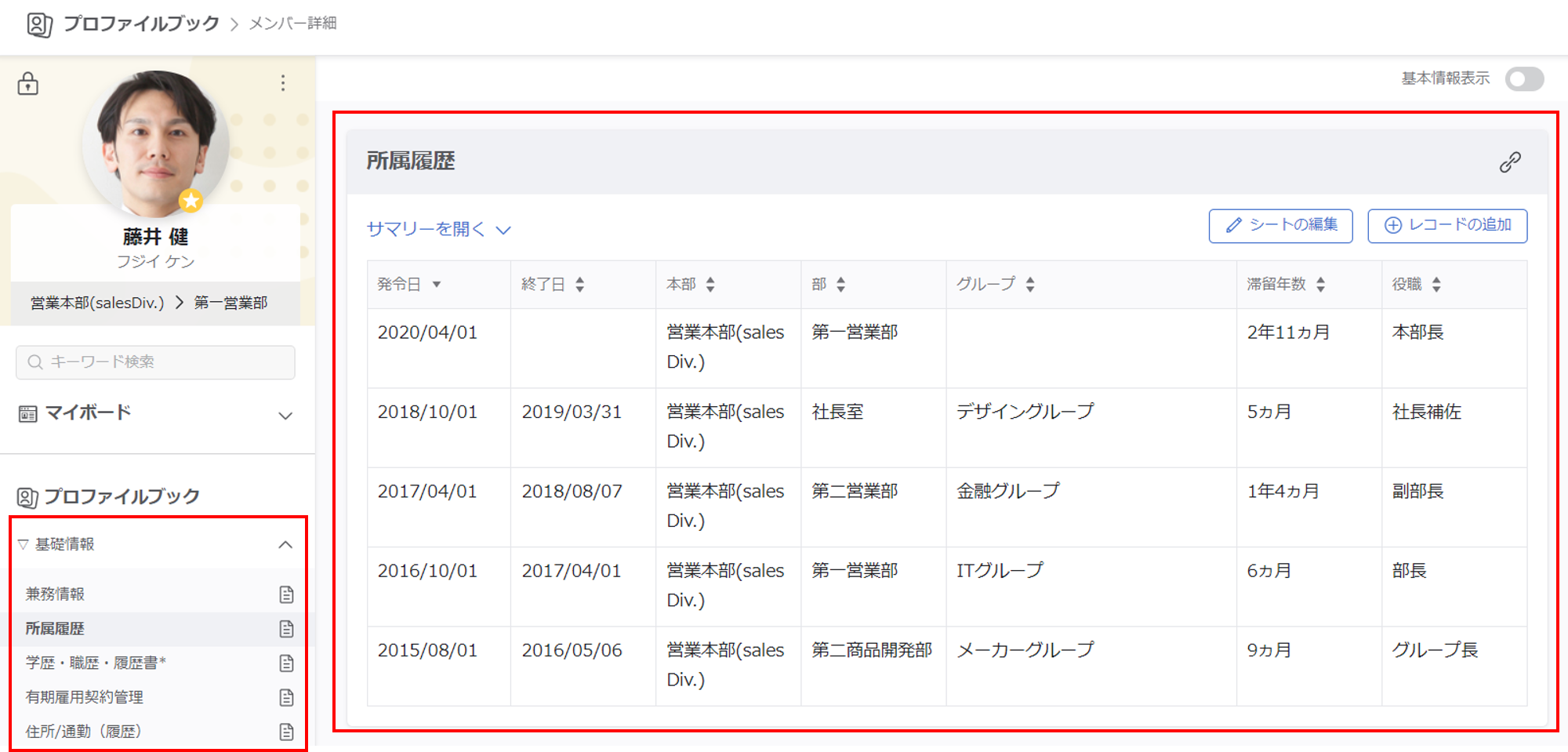Click the gold star badge on photo
1568x752 pixels.
(191, 201)
